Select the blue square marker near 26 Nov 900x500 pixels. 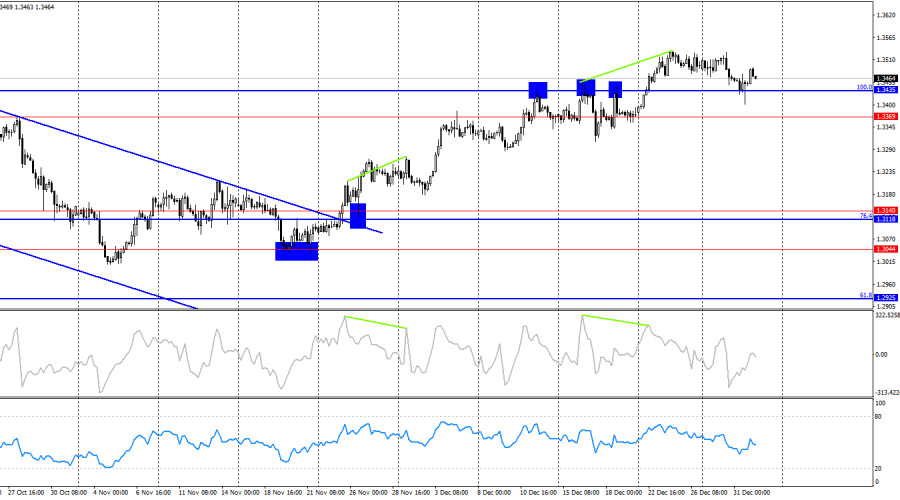pos(357,215)
